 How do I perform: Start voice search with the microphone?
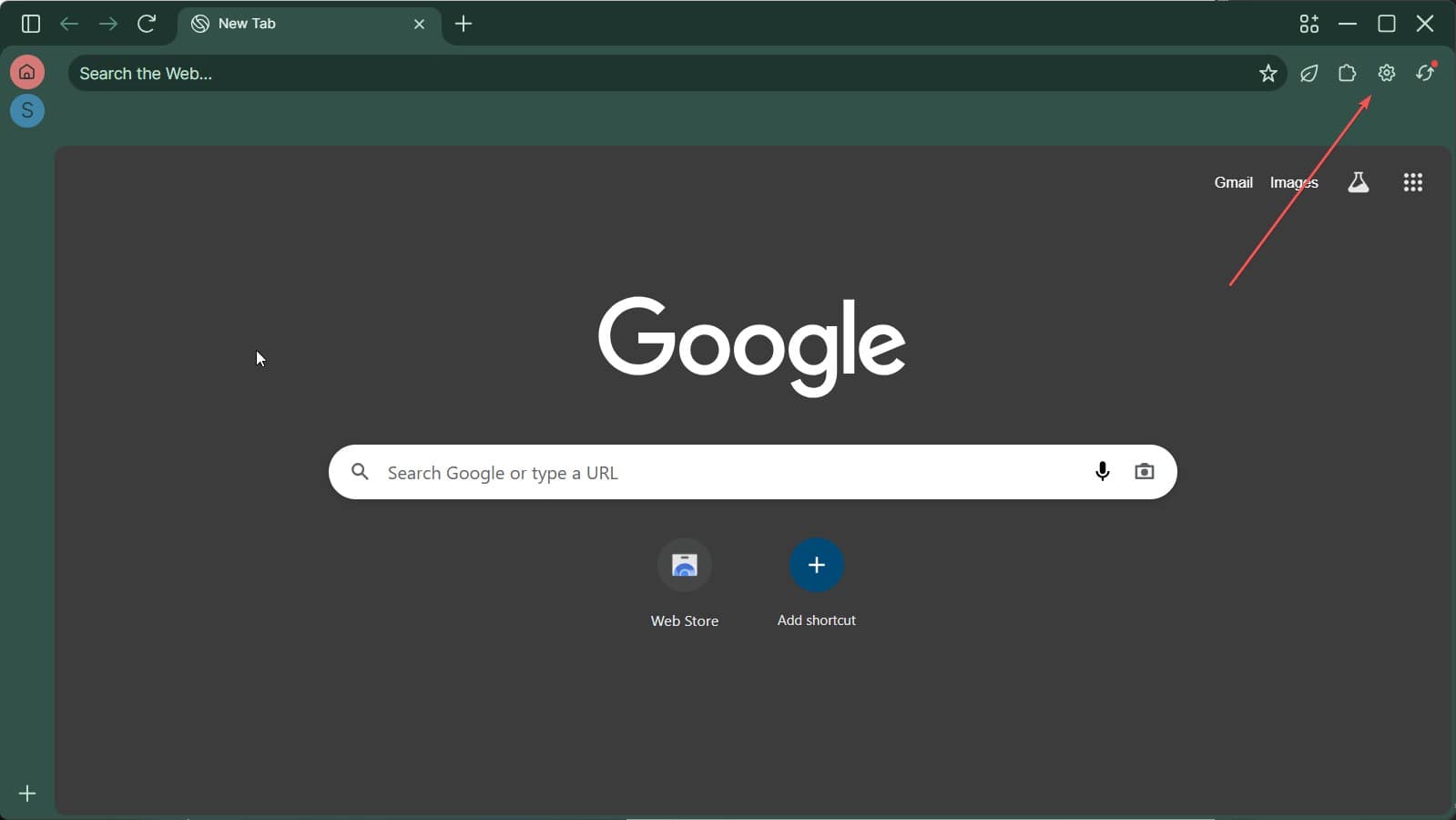(1102, 471)
